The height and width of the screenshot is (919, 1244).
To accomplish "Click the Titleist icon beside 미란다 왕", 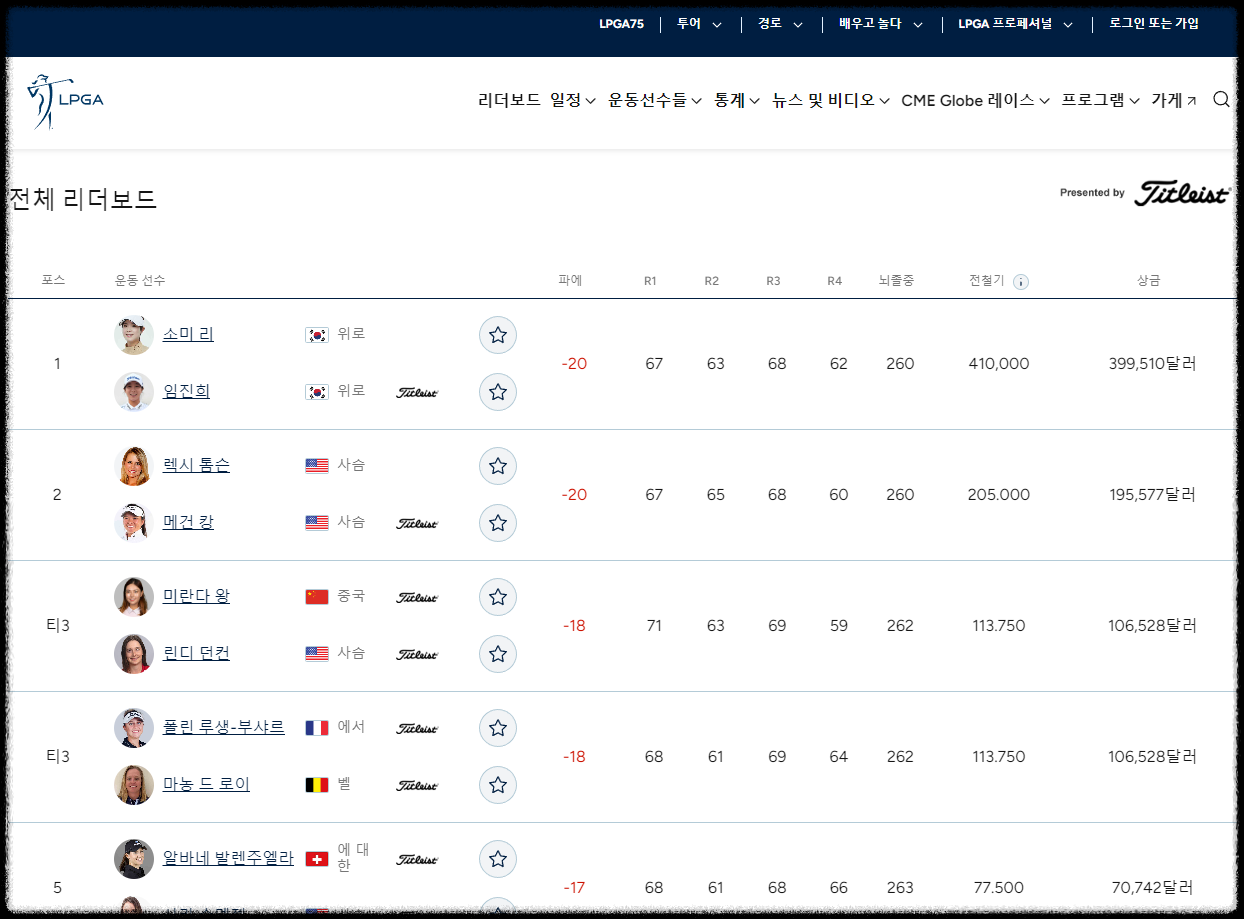I will pyautogui.click(x=417, y=597).
